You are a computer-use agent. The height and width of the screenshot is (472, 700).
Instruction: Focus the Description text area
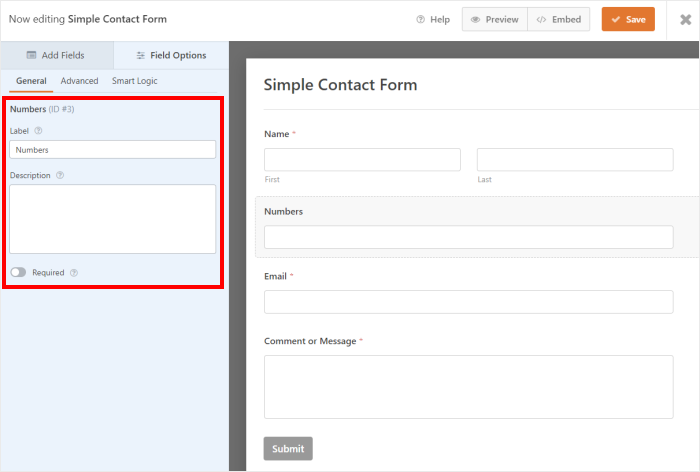tap(112, 218)
